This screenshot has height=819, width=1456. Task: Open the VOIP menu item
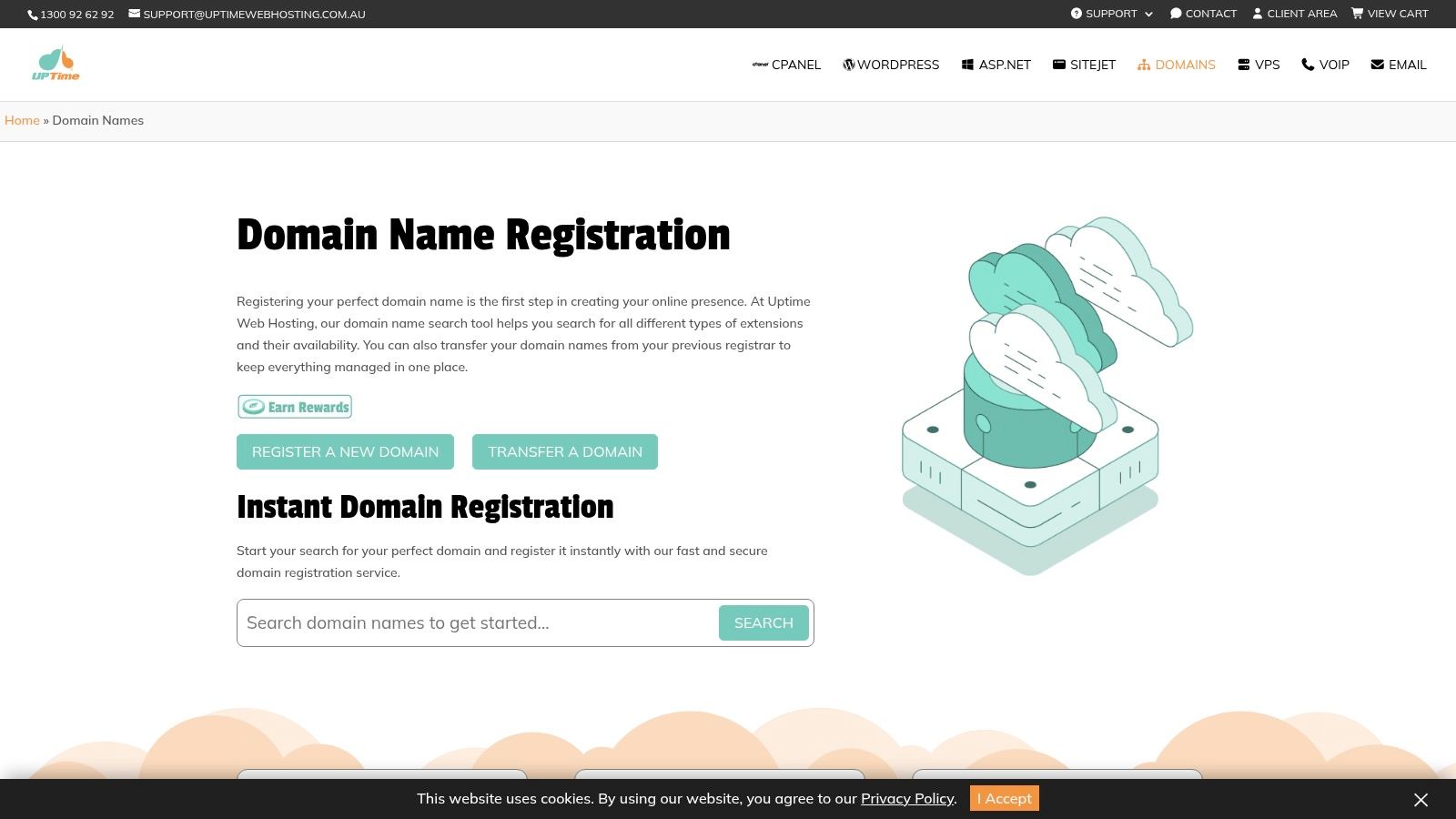click(x=1326, y=65)
